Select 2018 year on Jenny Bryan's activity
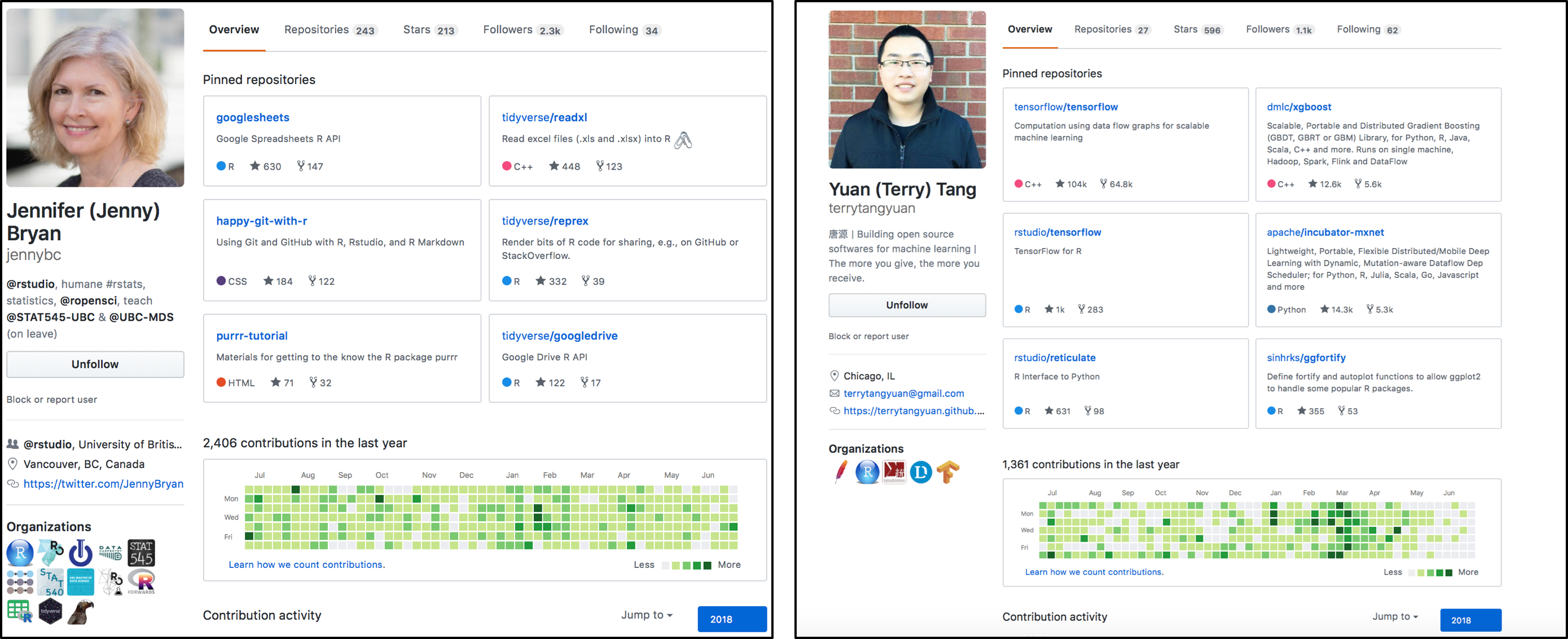This screenshot has height=639, width=1568. 732,619
